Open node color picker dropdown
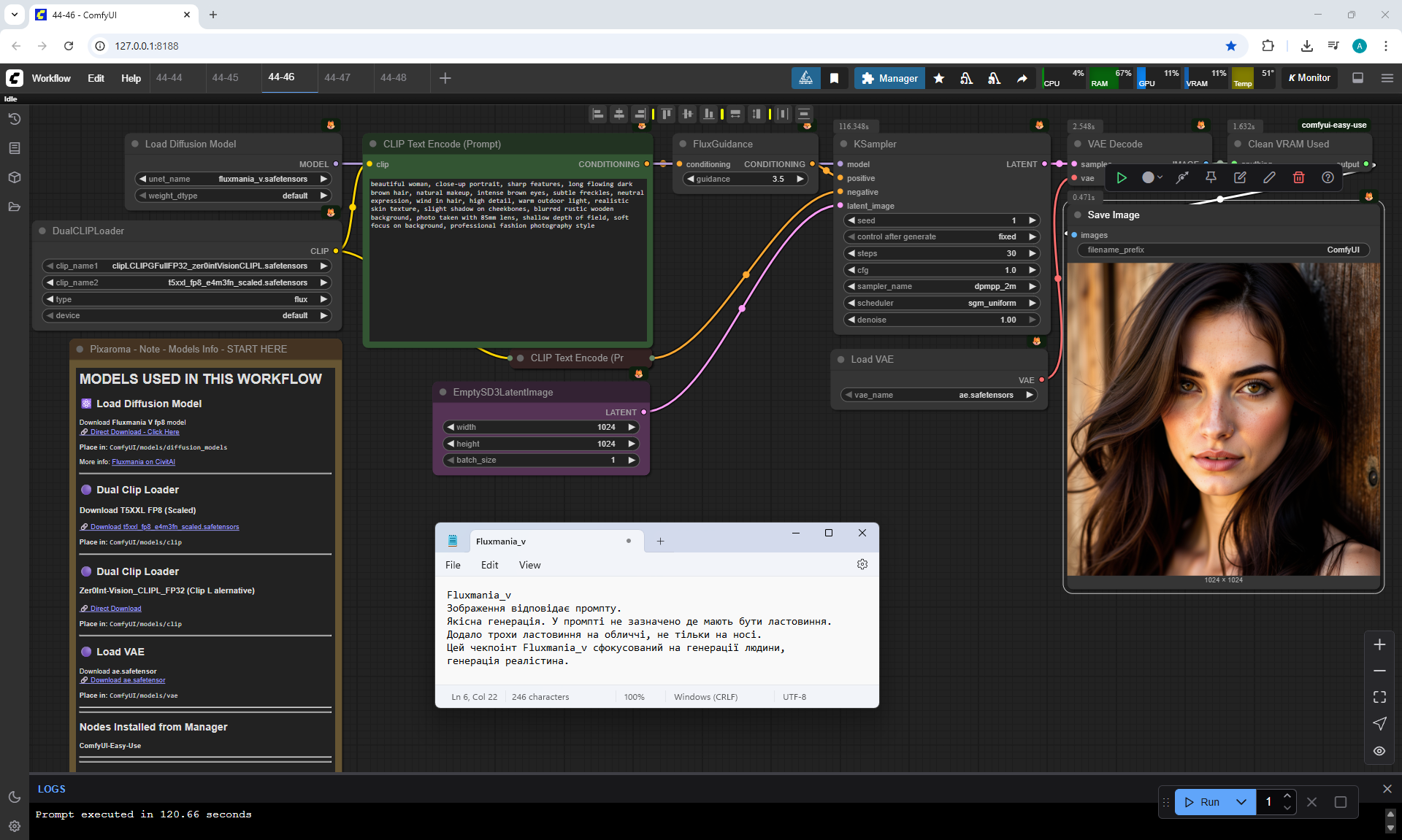1402x840 pixels. coord(1152,177)
